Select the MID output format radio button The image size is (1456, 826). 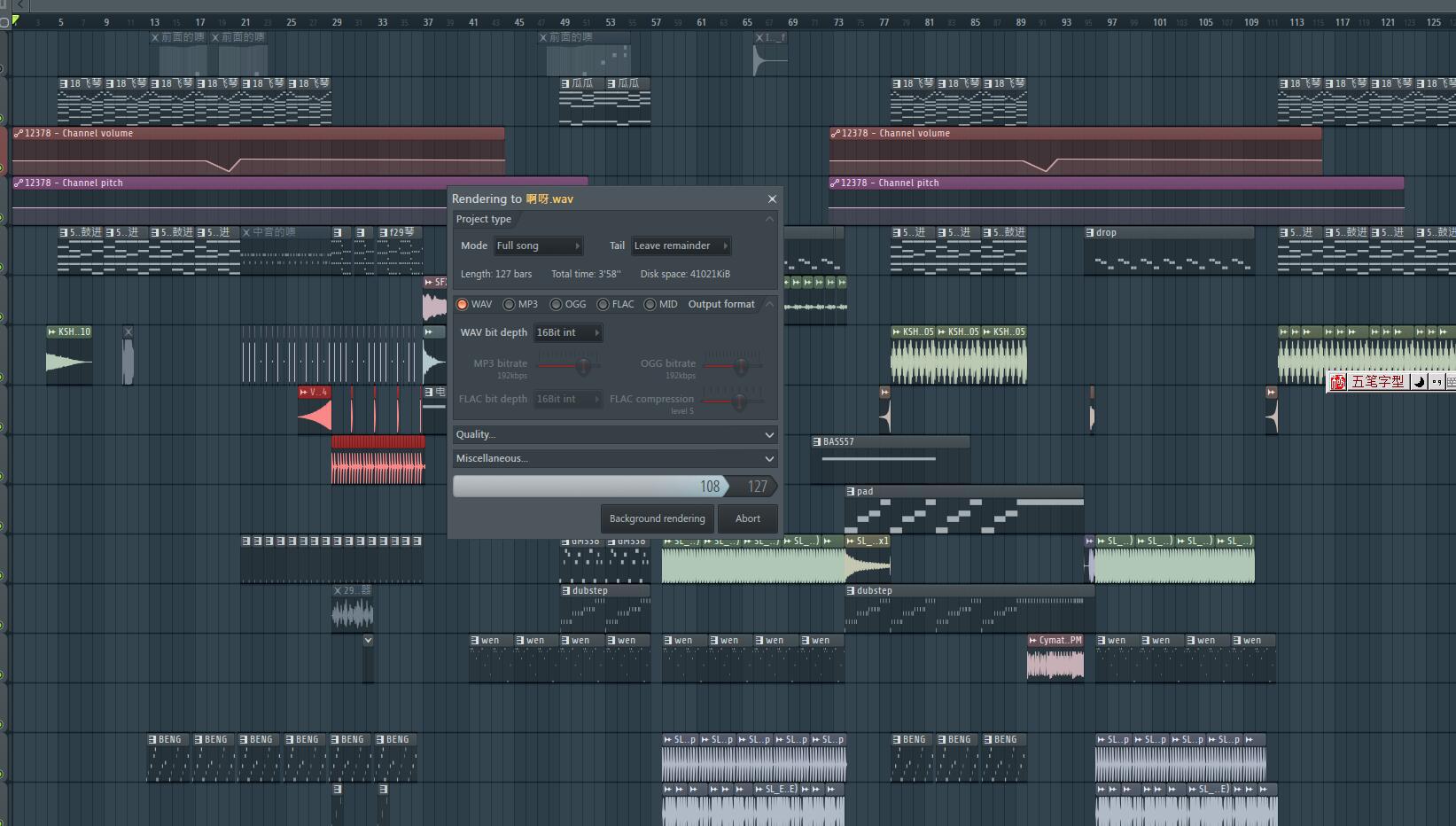click(650, 304)
